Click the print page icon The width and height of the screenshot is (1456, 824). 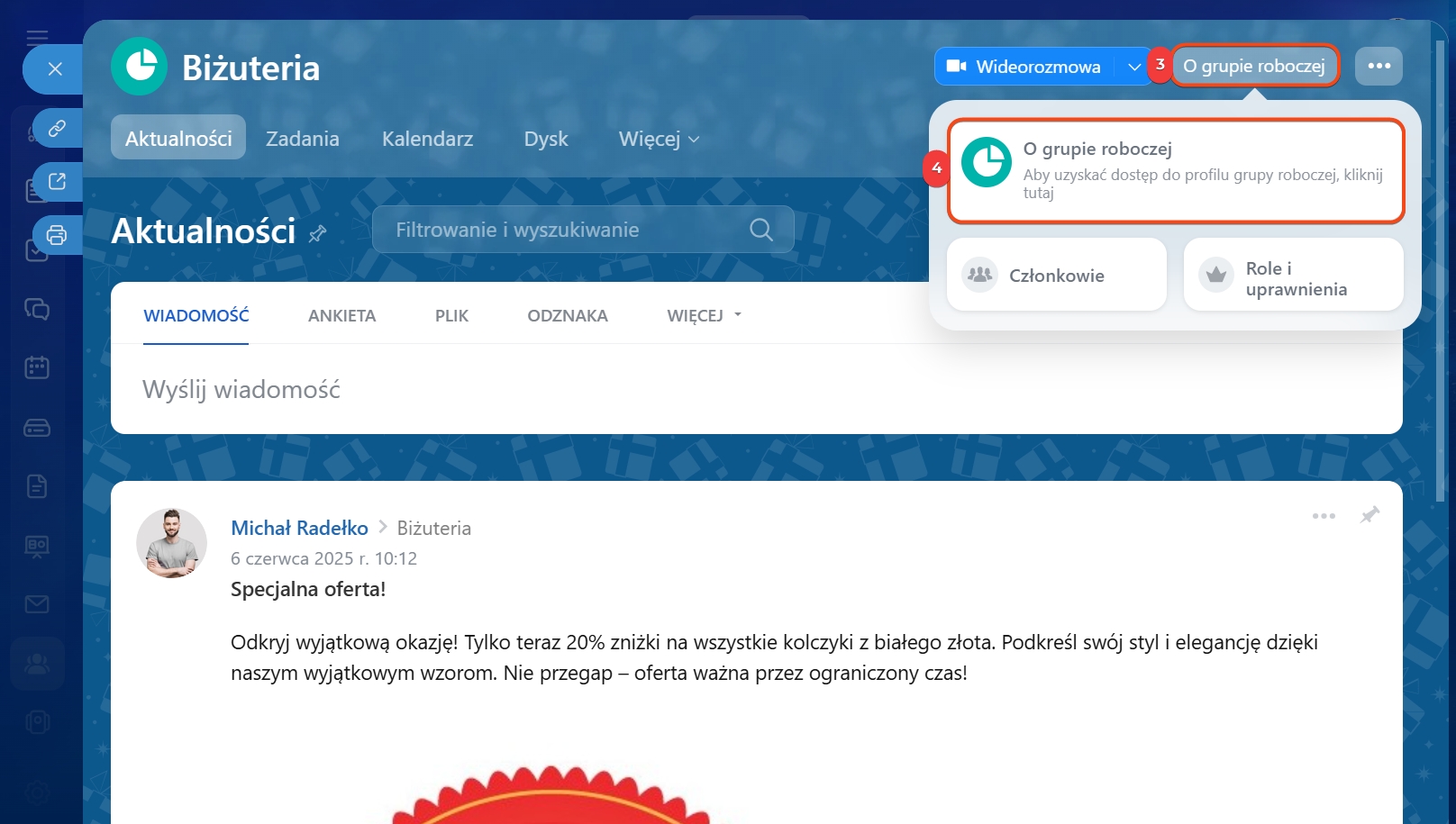coord(57,235)
